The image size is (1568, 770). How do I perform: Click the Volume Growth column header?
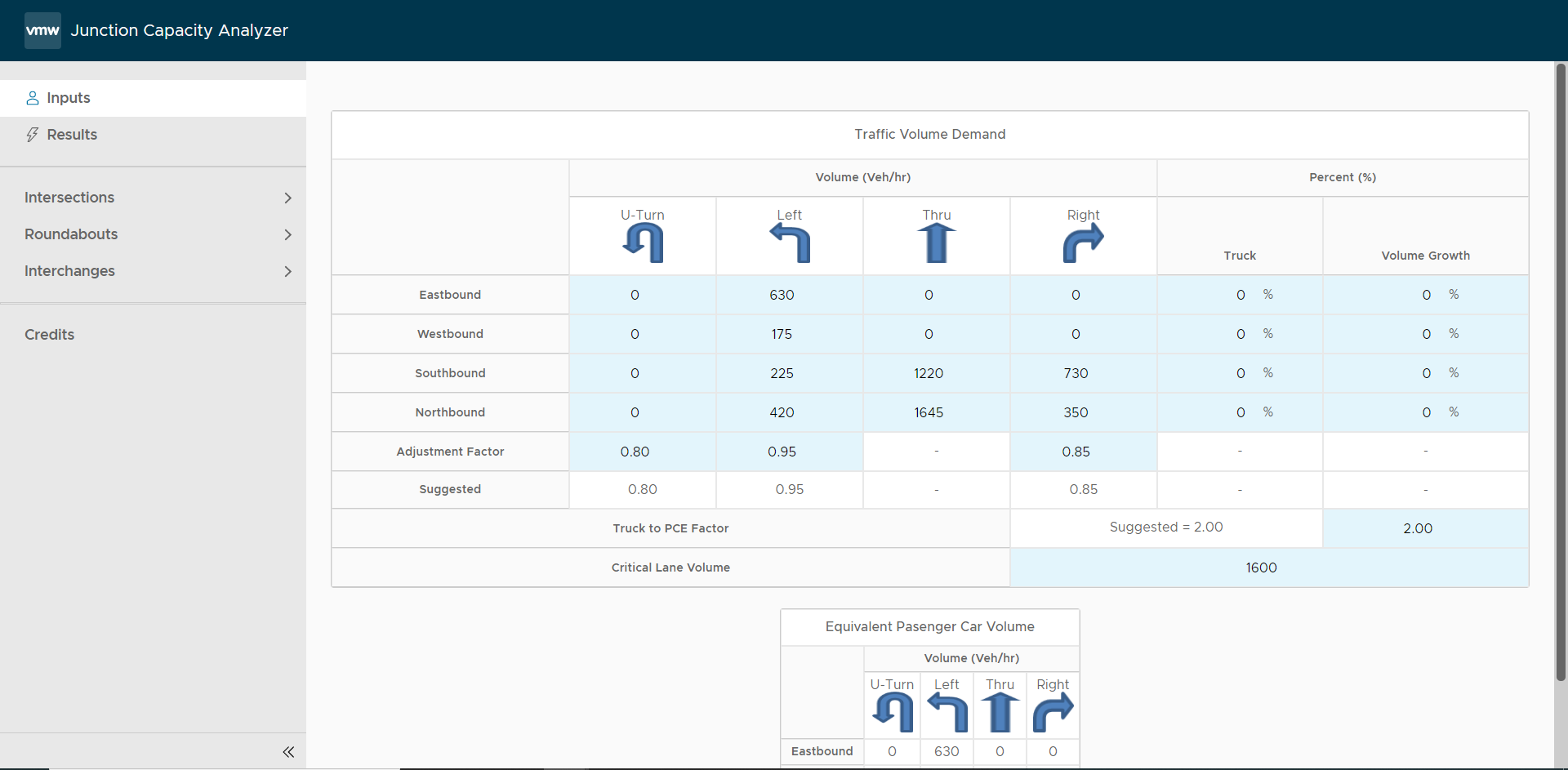click(x=1426, y=256)
